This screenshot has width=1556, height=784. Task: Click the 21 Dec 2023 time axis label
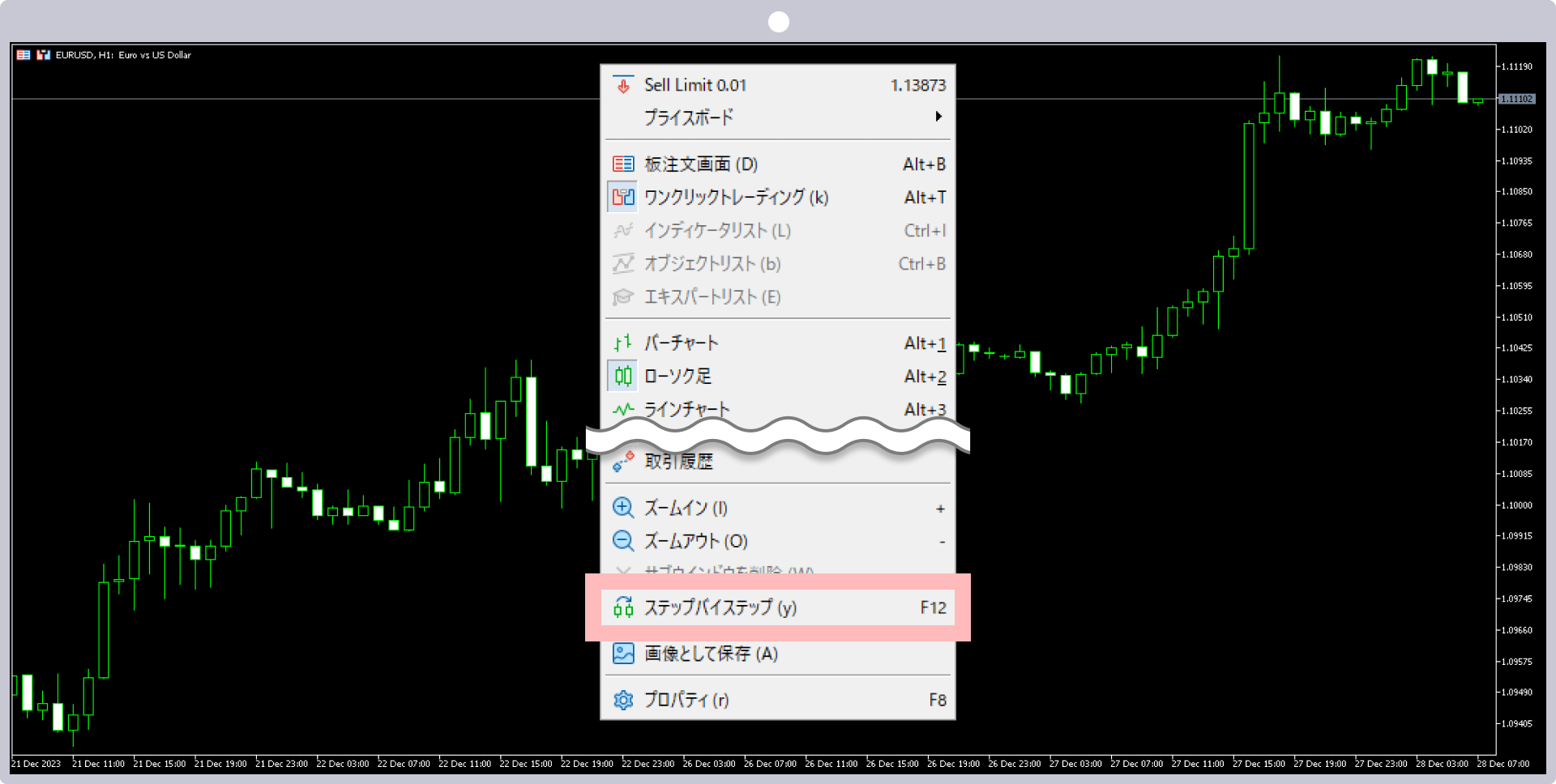click(x=36, y=764)
